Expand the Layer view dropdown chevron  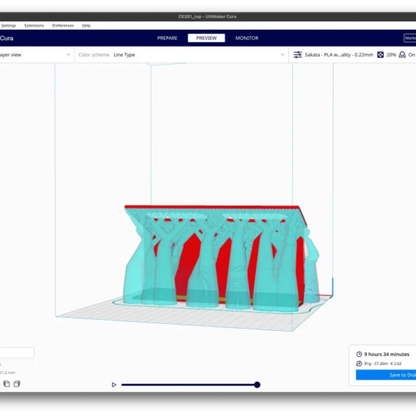click(68, 55)
